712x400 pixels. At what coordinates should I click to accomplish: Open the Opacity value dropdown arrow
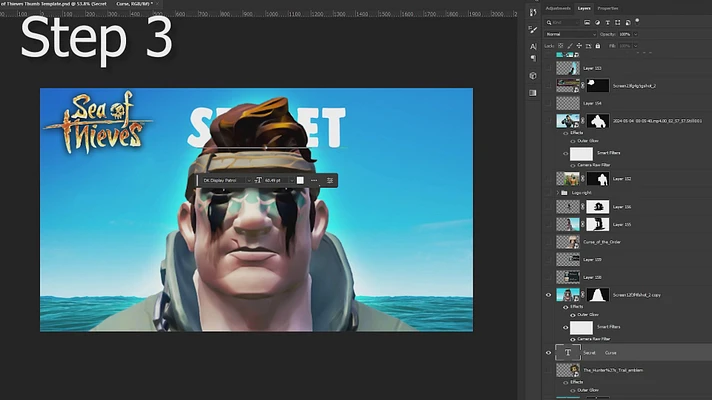(635, 34)
